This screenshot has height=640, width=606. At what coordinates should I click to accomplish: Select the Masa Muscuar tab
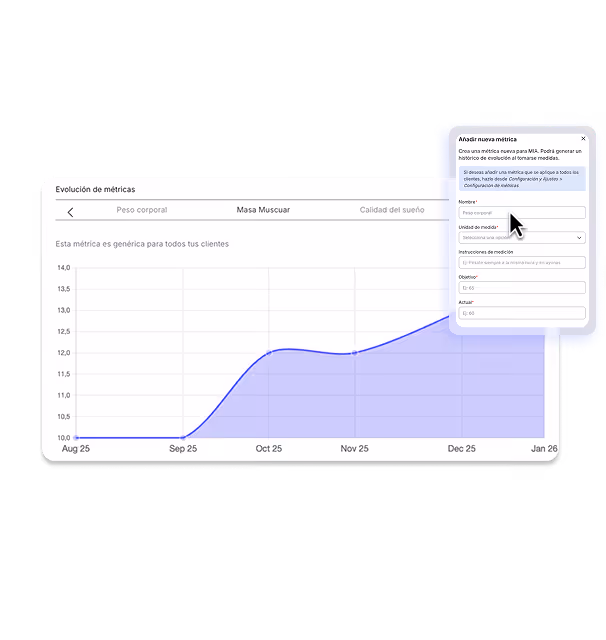263,210
